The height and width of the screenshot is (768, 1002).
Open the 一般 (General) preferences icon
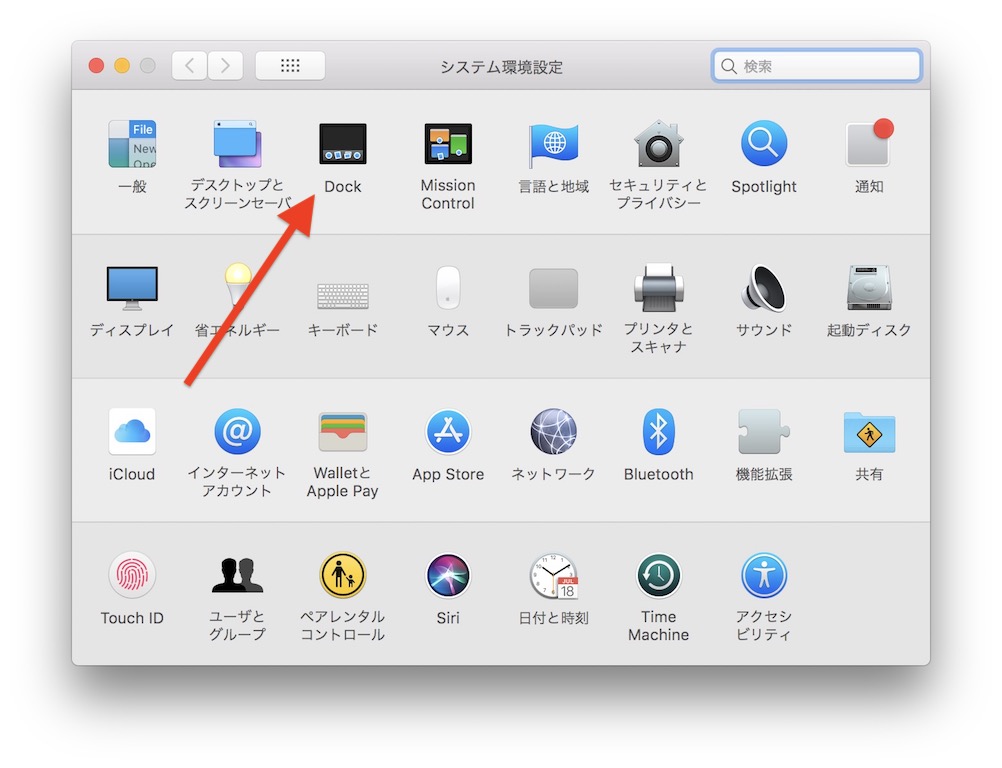(x=132, y=144)
